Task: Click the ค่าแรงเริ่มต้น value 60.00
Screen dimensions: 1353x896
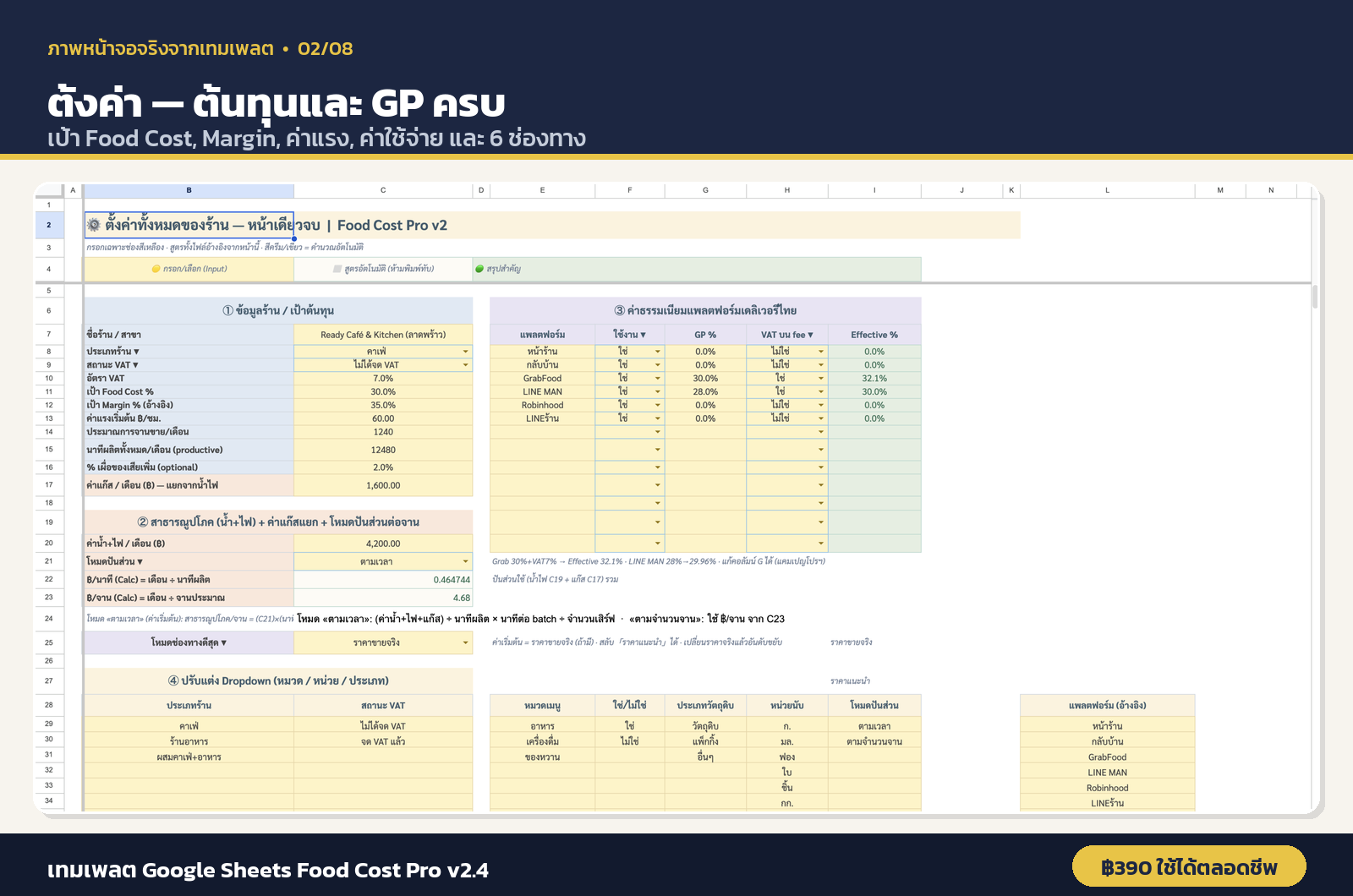Action: [383, 418]
